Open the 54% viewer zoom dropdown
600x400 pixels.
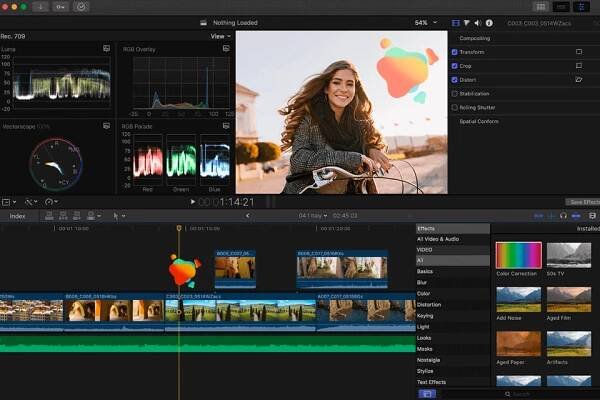coord(426,23)
